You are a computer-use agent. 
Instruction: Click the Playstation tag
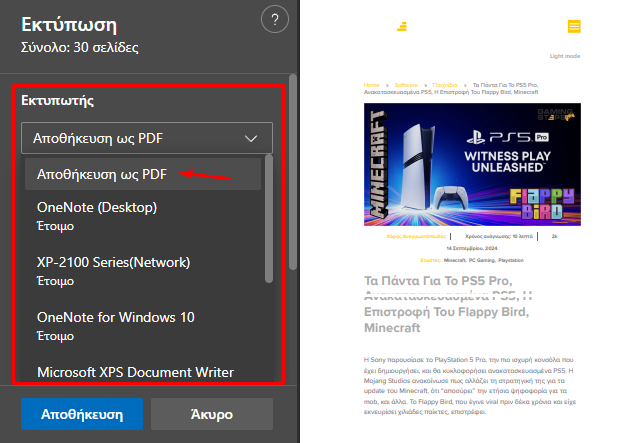[x=511, y=260]
